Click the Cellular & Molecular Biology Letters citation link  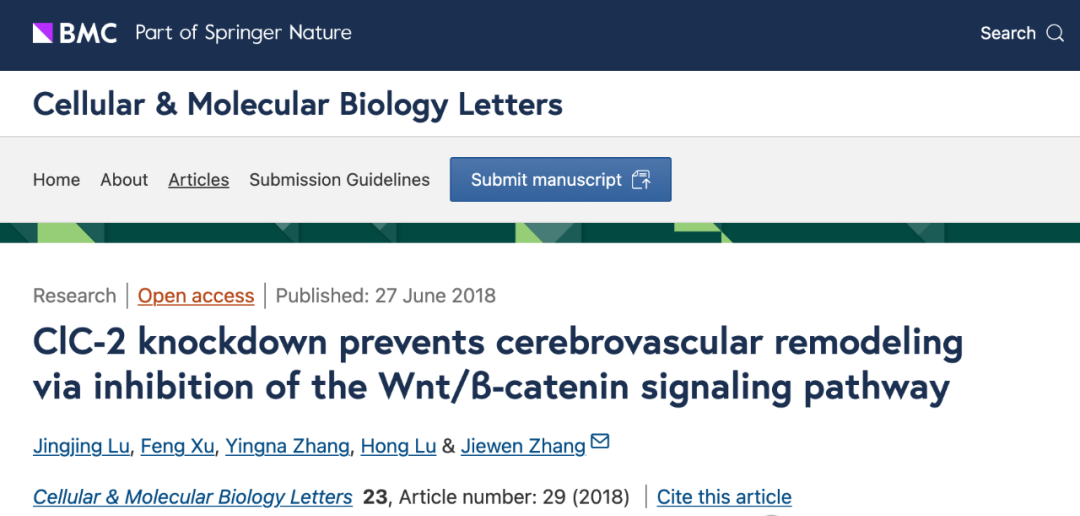(x=193, y=497)
